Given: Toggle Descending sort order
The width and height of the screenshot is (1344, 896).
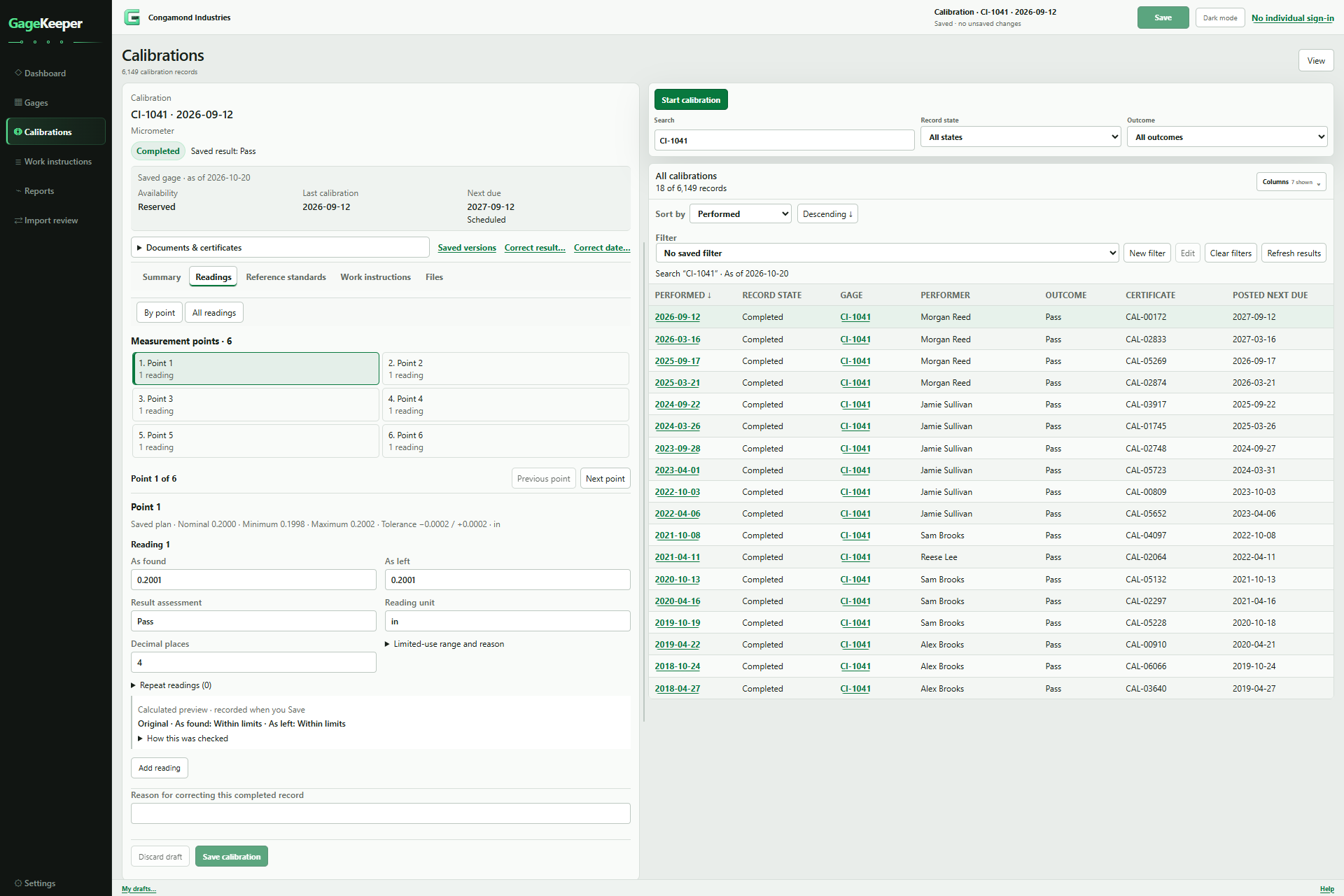Looking at the screenshot, I should click(827, 214).
